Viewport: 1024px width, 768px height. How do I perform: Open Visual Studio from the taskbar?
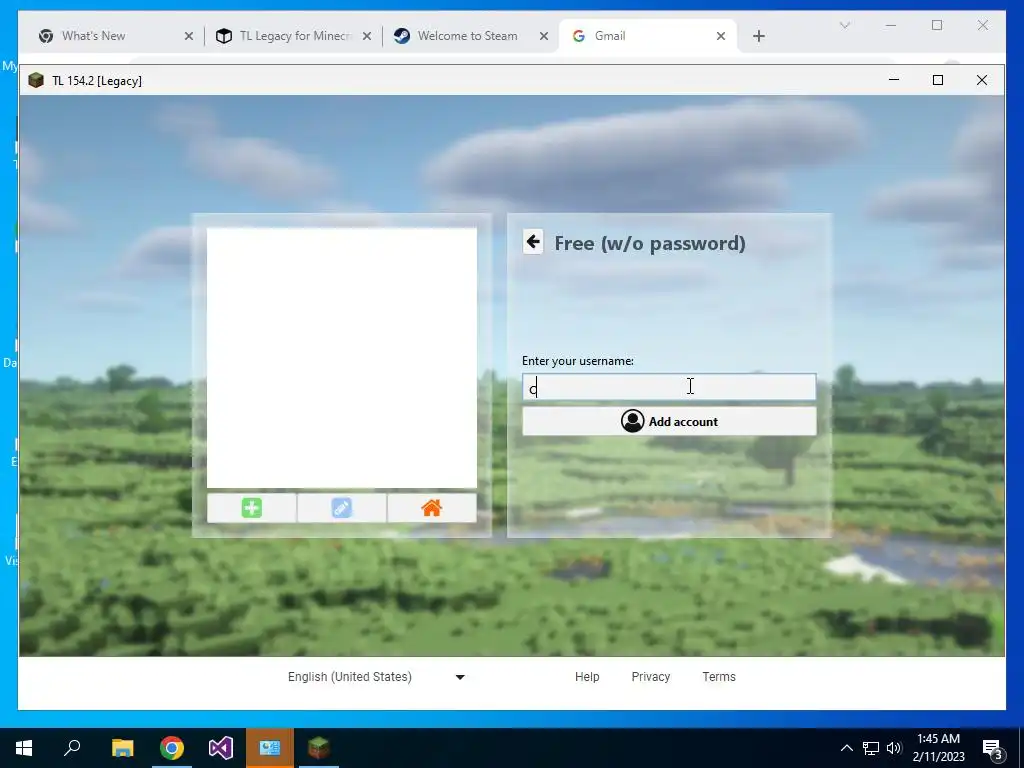[x=221, y=748]
